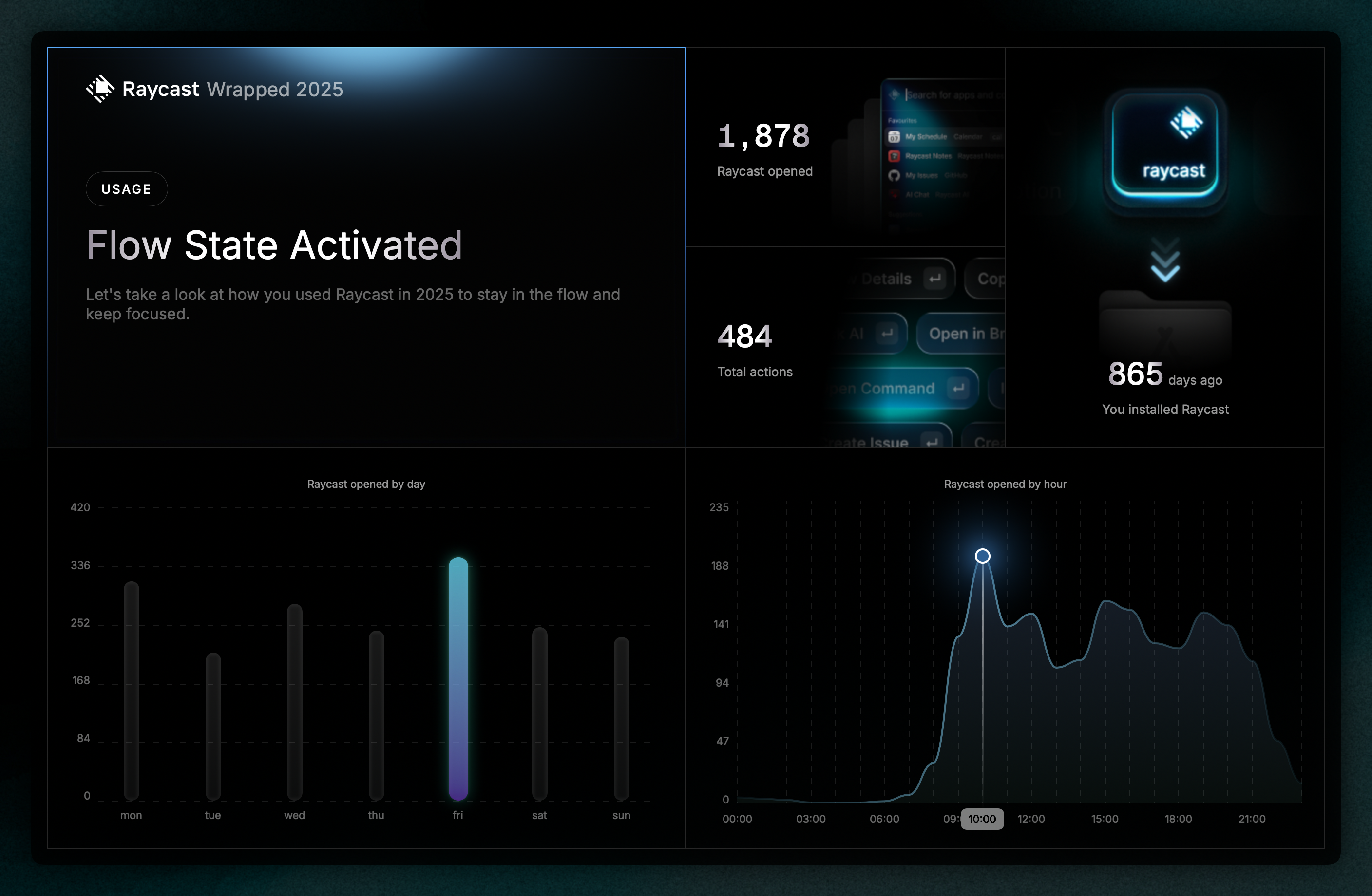Click the Raycast Notes red icon
1372x896 pixels.
point(894,156)
